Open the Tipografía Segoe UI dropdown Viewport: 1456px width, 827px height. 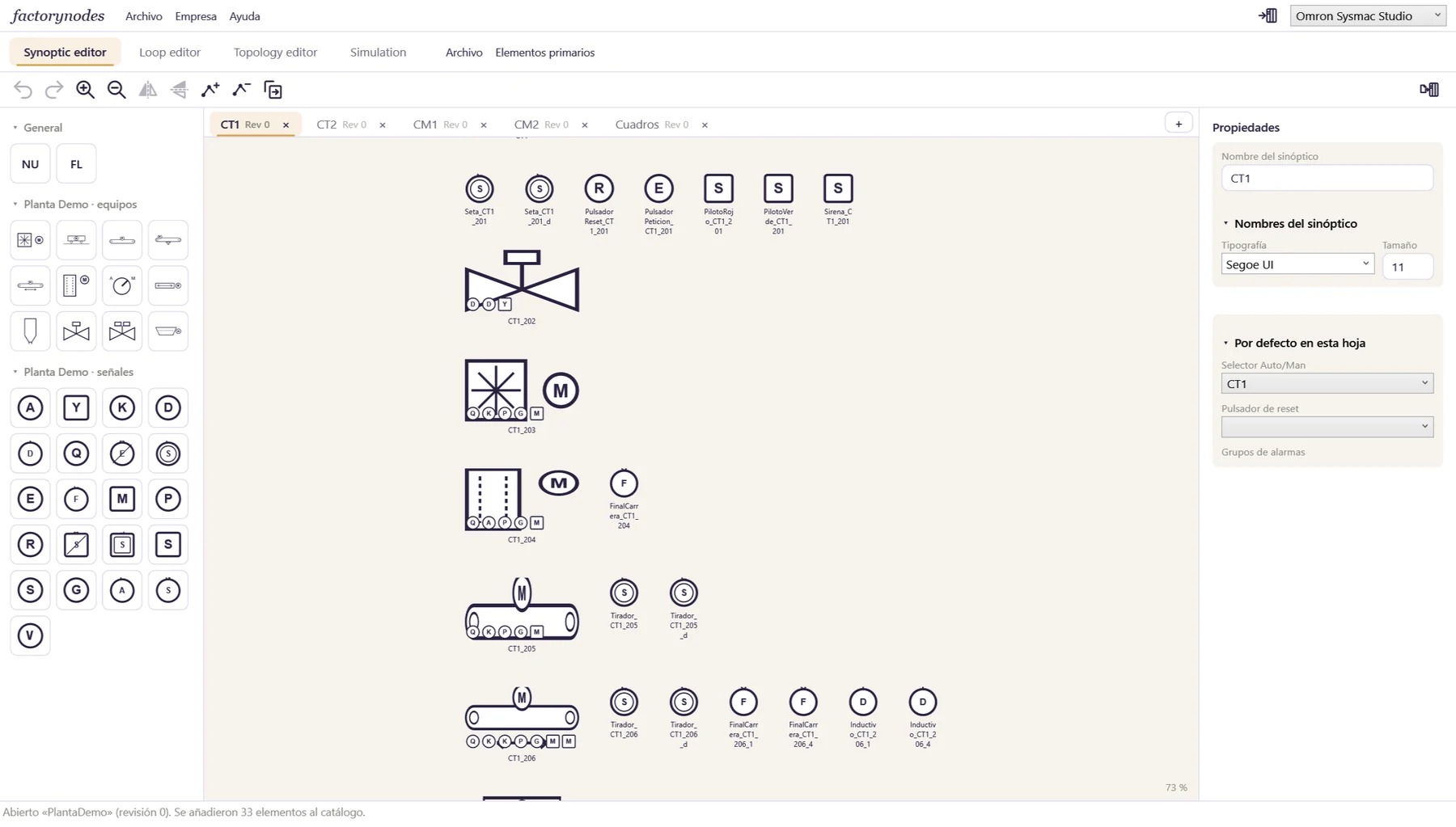click(1297, 264)
